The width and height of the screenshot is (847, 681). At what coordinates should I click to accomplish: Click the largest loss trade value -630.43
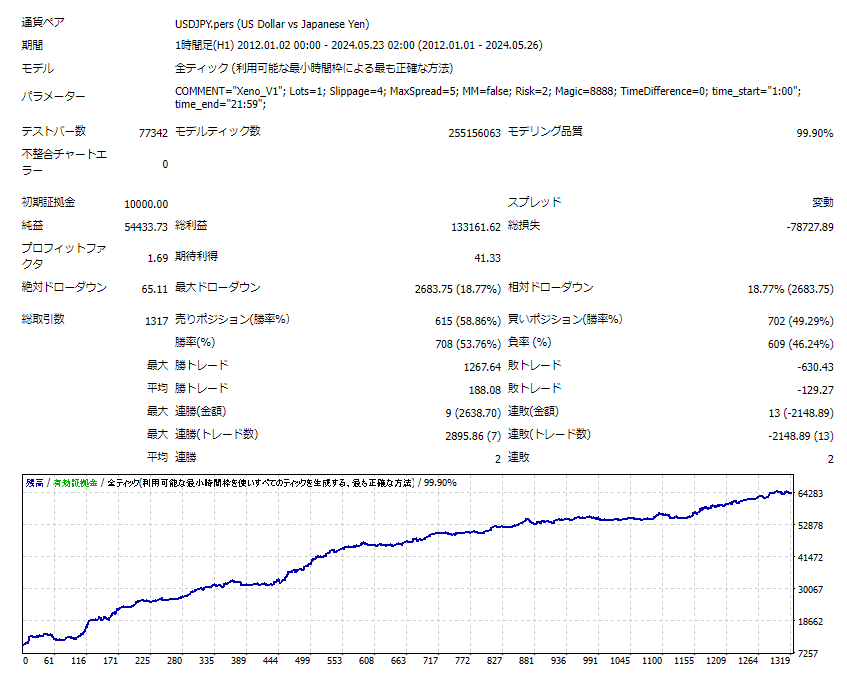tap(815, 367)
